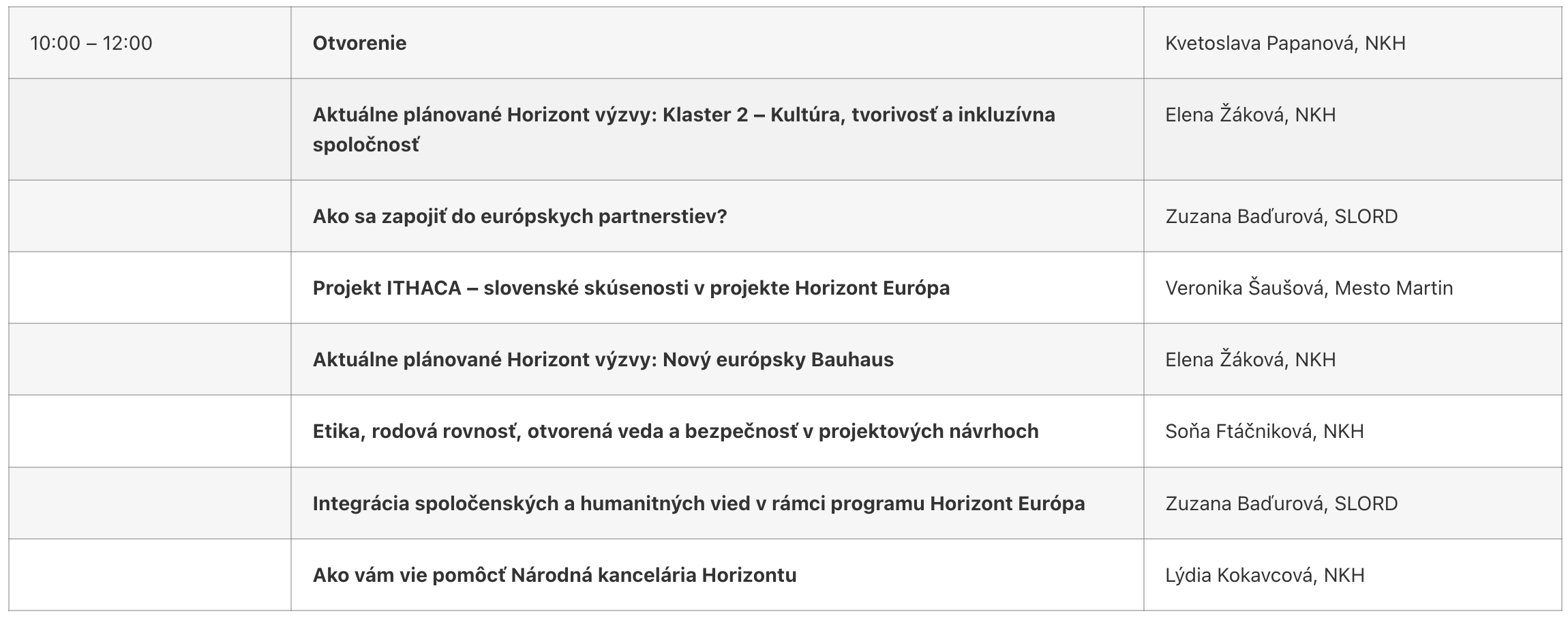Click first Elena Žáková, NKH cell

1250,115
